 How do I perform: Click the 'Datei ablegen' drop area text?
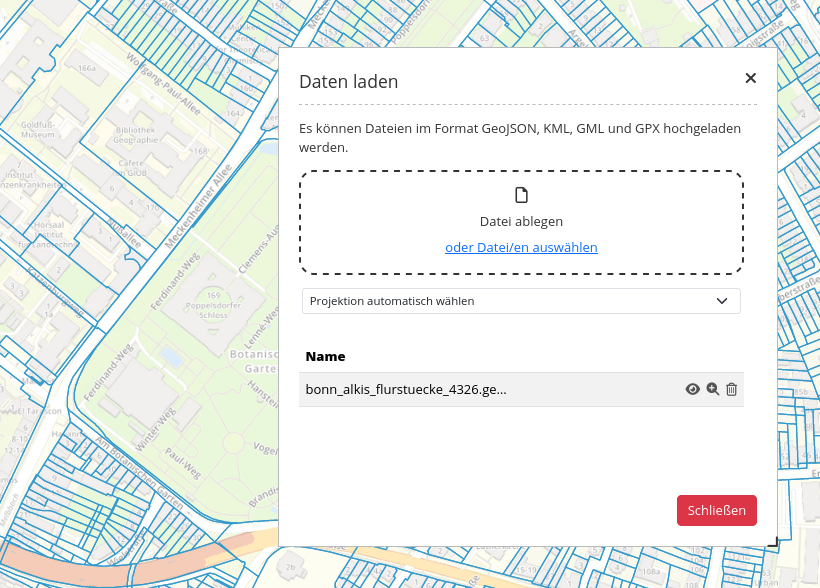coord(521,221)
